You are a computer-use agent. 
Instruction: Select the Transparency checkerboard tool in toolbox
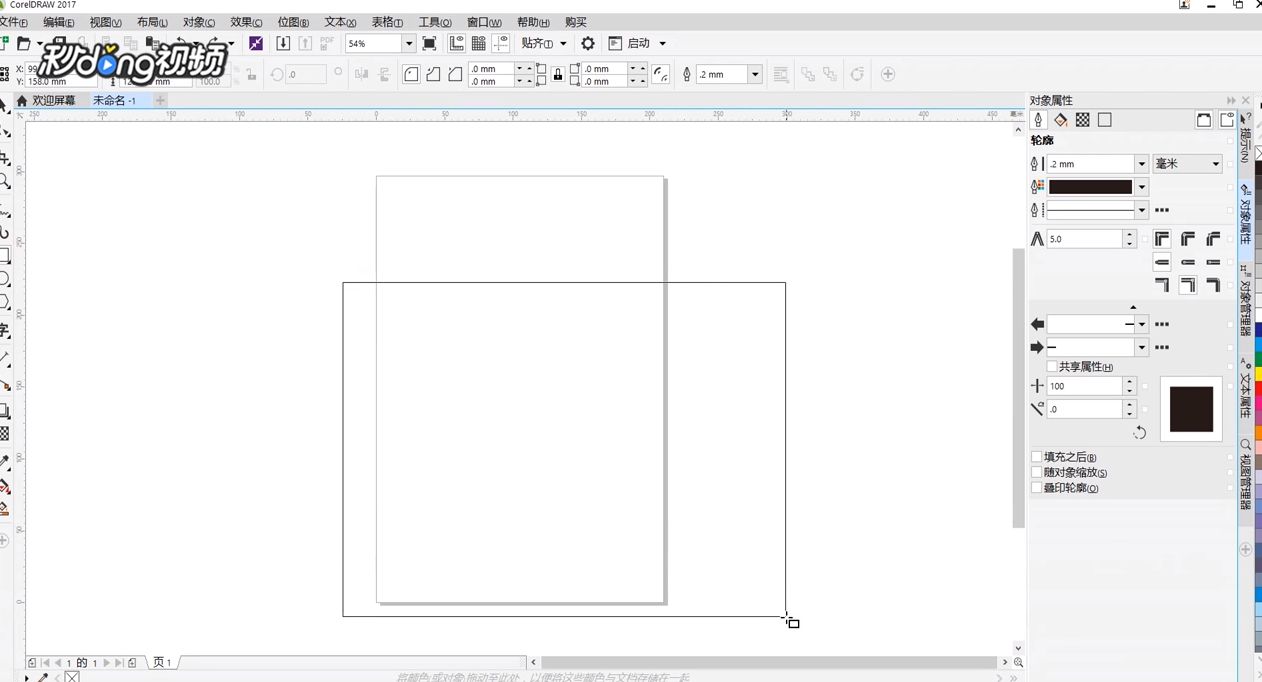(x=5, y=434)
